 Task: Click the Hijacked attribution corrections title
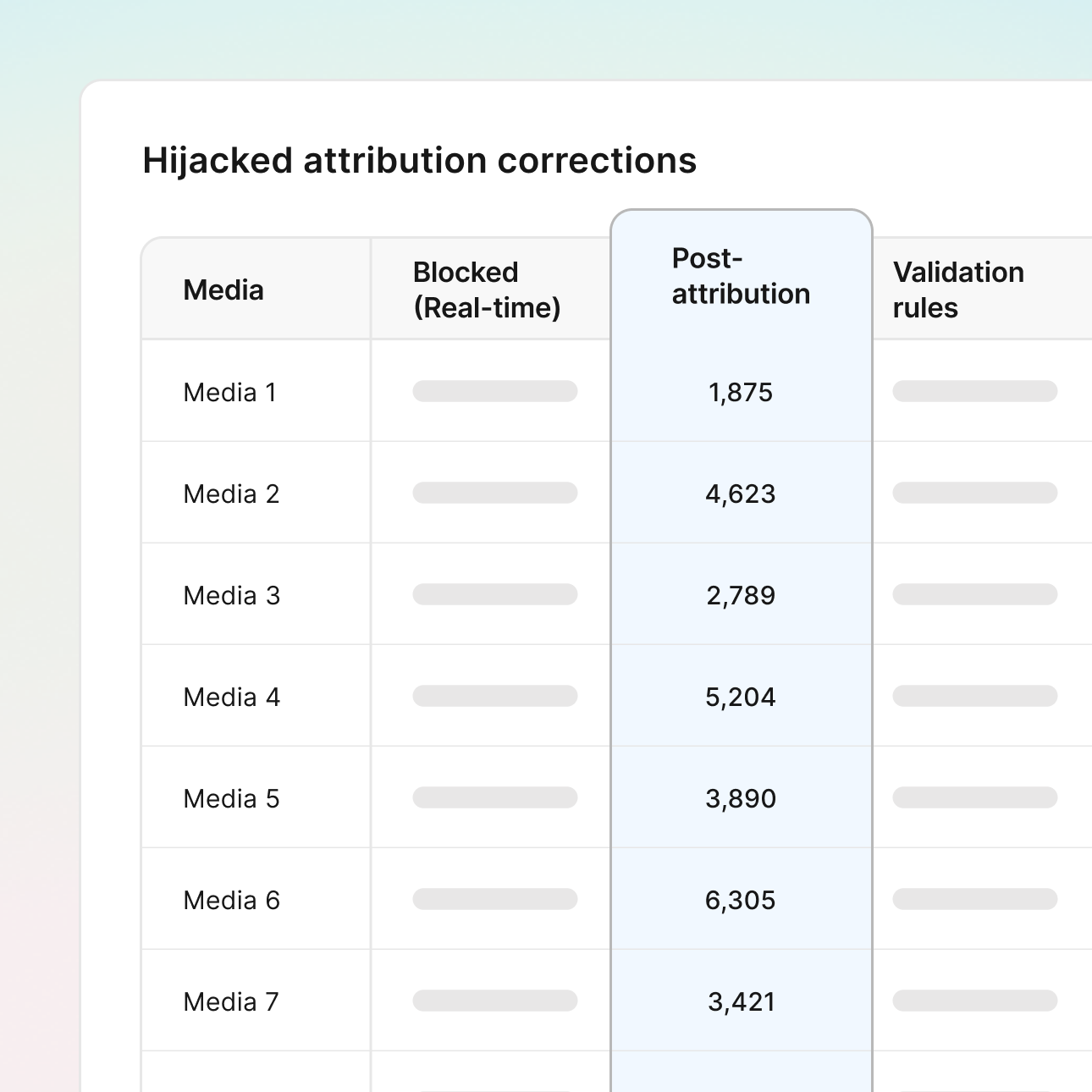tap(419, 161)
